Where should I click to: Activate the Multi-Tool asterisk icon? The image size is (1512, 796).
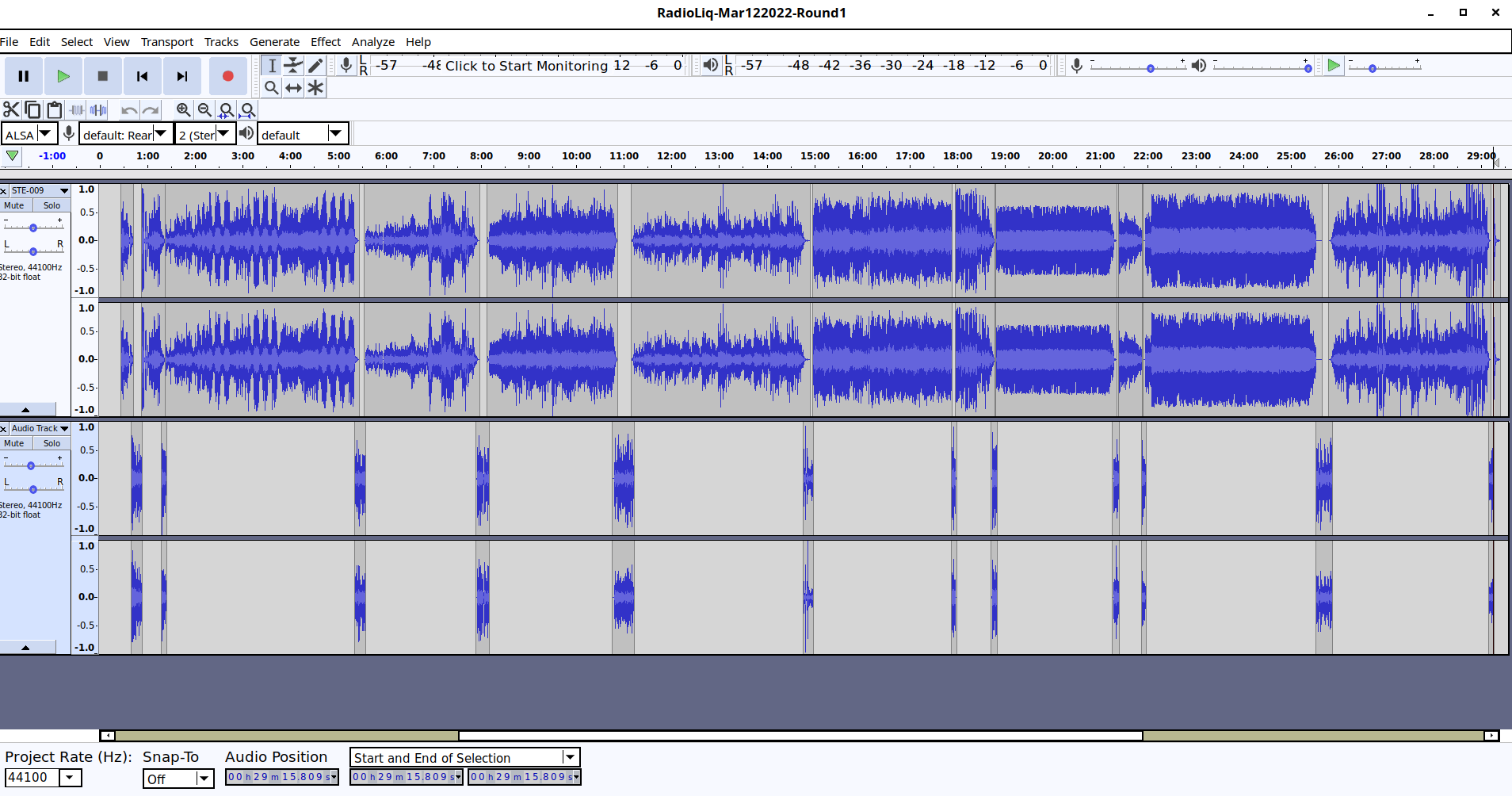[x=315, y=88]
